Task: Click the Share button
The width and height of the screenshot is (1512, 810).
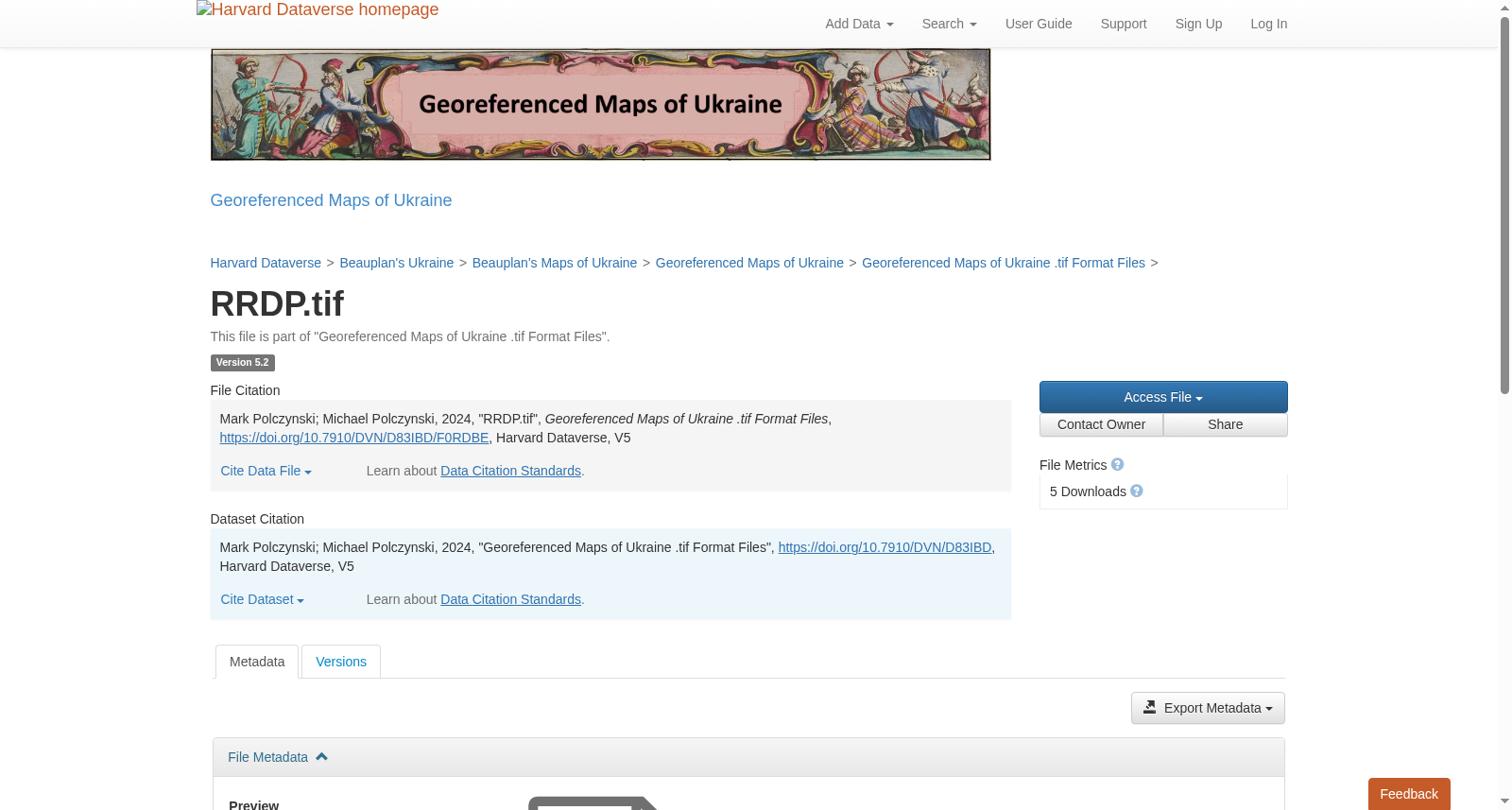Action: click(1226, 424)
